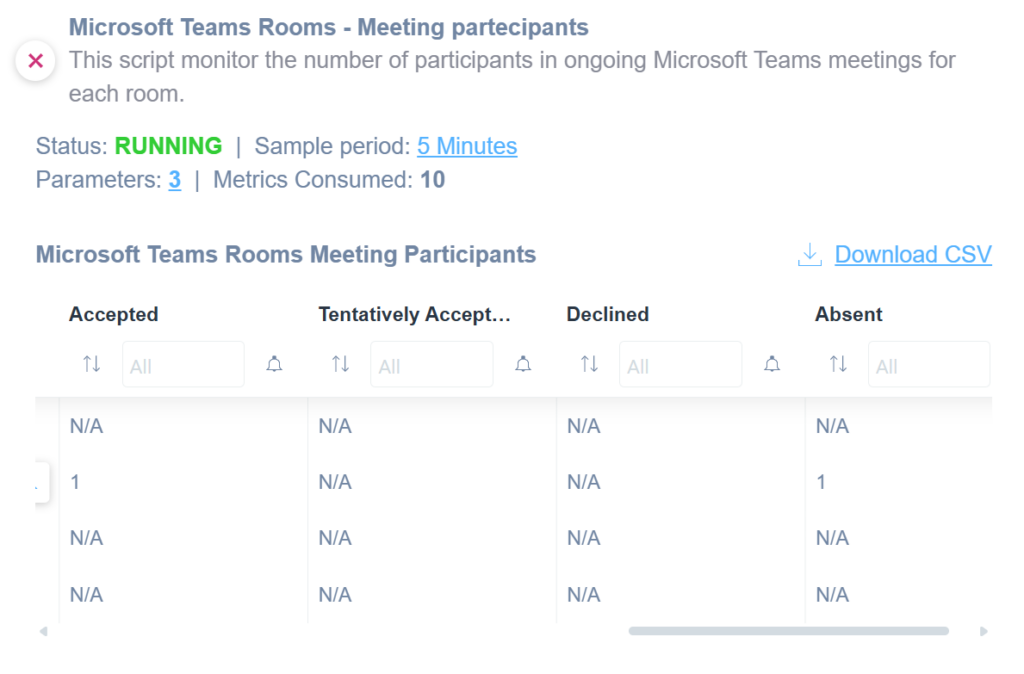This screenshot has height=674, width=1024.
Task: Click the Accepted column alert bell
Action: [x=274, y=365]
